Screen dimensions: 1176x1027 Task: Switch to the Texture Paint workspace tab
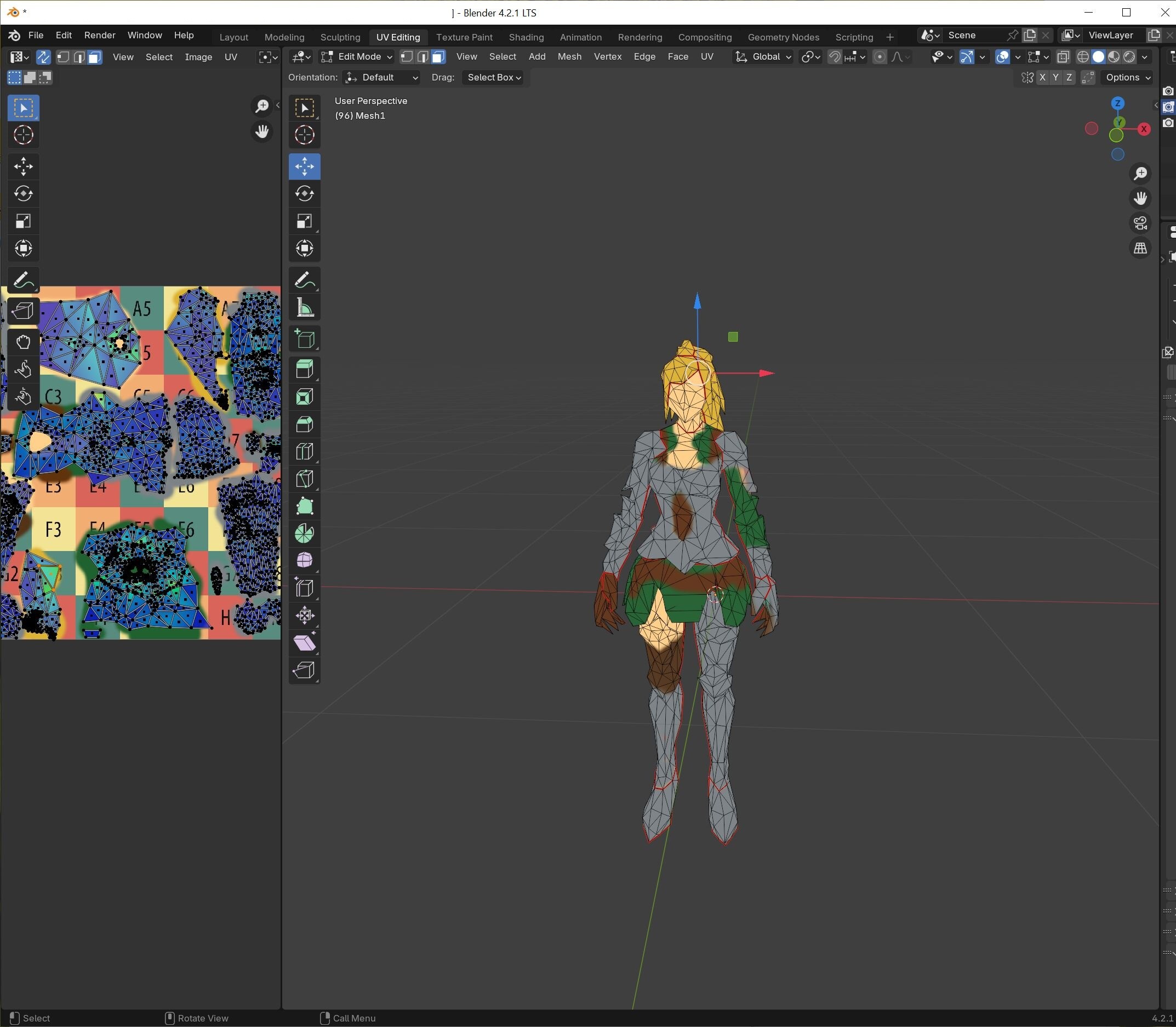(x=464, y=37)
